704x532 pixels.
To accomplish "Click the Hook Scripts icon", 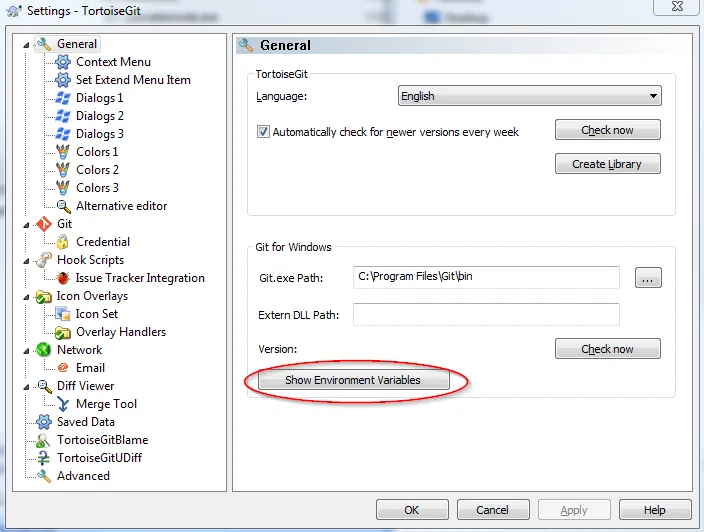I will tap(44, 260).
